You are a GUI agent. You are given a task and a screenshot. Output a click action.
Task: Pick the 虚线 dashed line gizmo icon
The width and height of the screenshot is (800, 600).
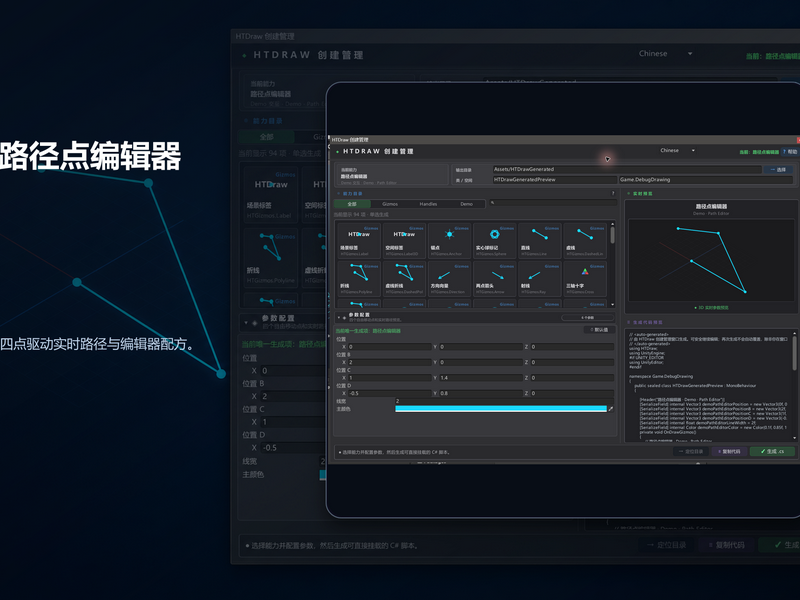pos(585,240)
